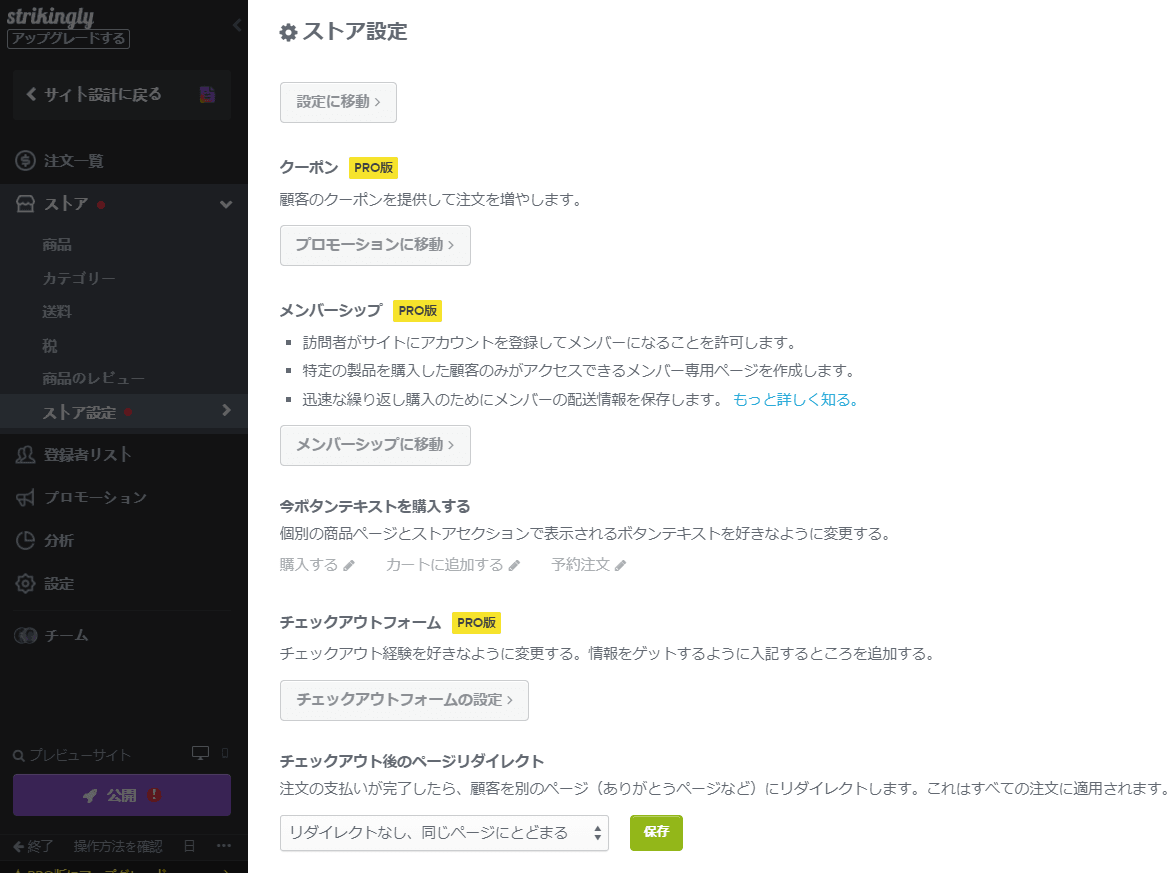The height and width of the screenshot is (873, 1171).
Task: Collapse the sidebar with top-right chevron
Action: tap(239, 24)
